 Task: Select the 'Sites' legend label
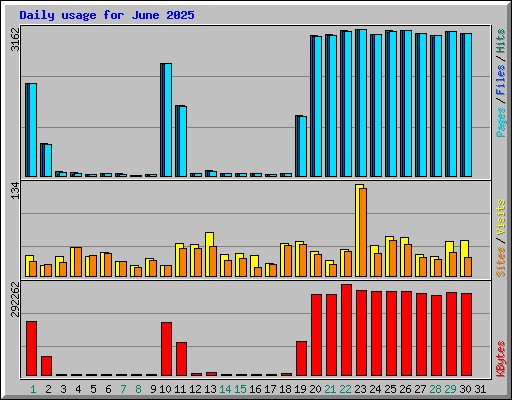pyautogui.click(x=501, y=262)
